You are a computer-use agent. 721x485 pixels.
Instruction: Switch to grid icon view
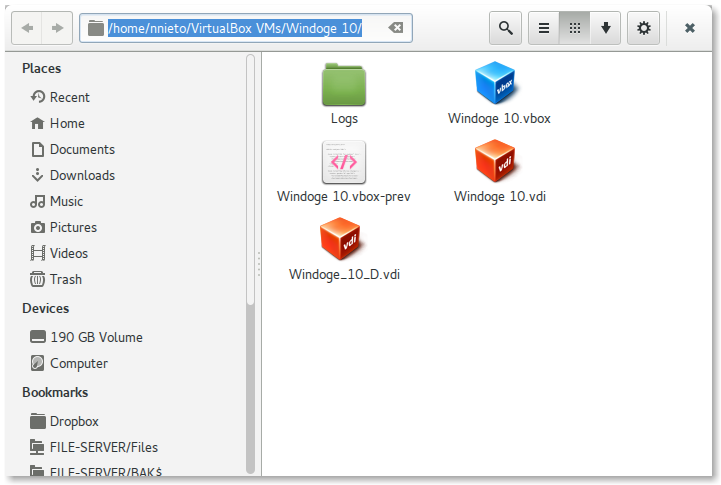pos(574,28)
